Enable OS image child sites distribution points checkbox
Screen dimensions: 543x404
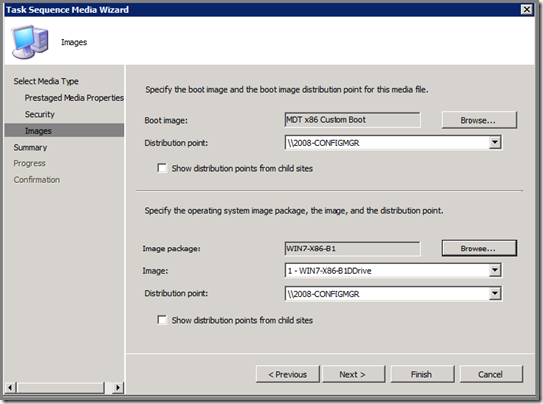(x=162, y=320)
